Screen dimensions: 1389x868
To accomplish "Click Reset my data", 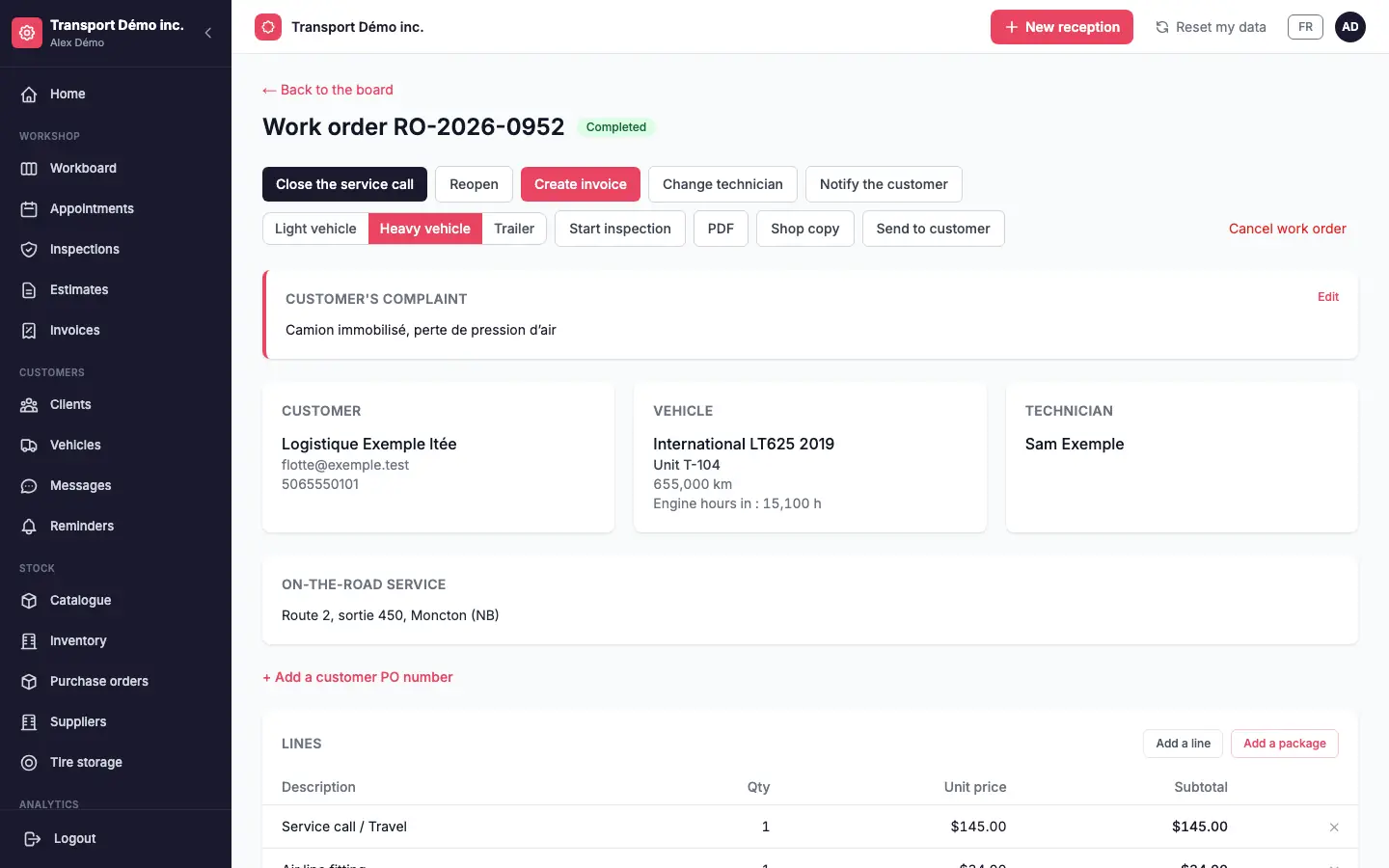I will 1211,27.
